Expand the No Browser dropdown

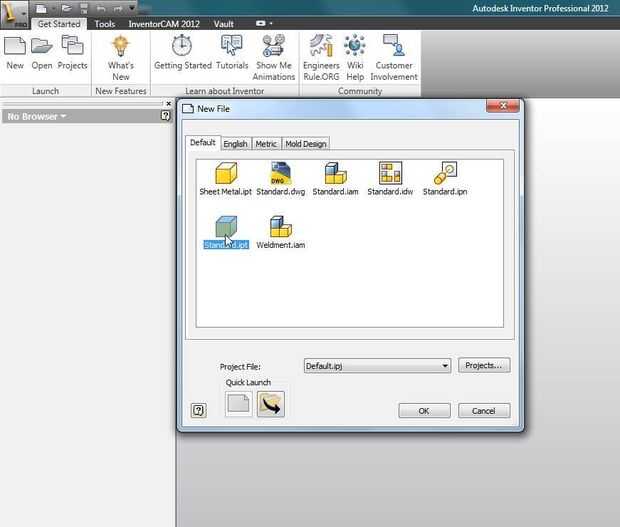point(36,117)
